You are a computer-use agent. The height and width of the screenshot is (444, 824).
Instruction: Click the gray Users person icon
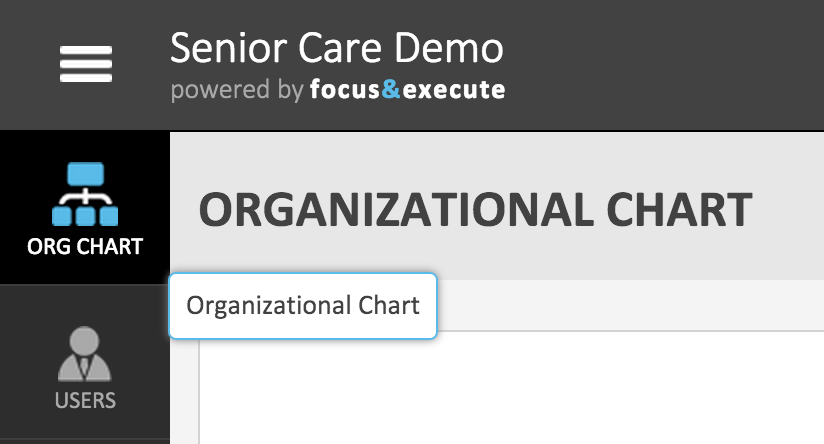click(85, 355)
